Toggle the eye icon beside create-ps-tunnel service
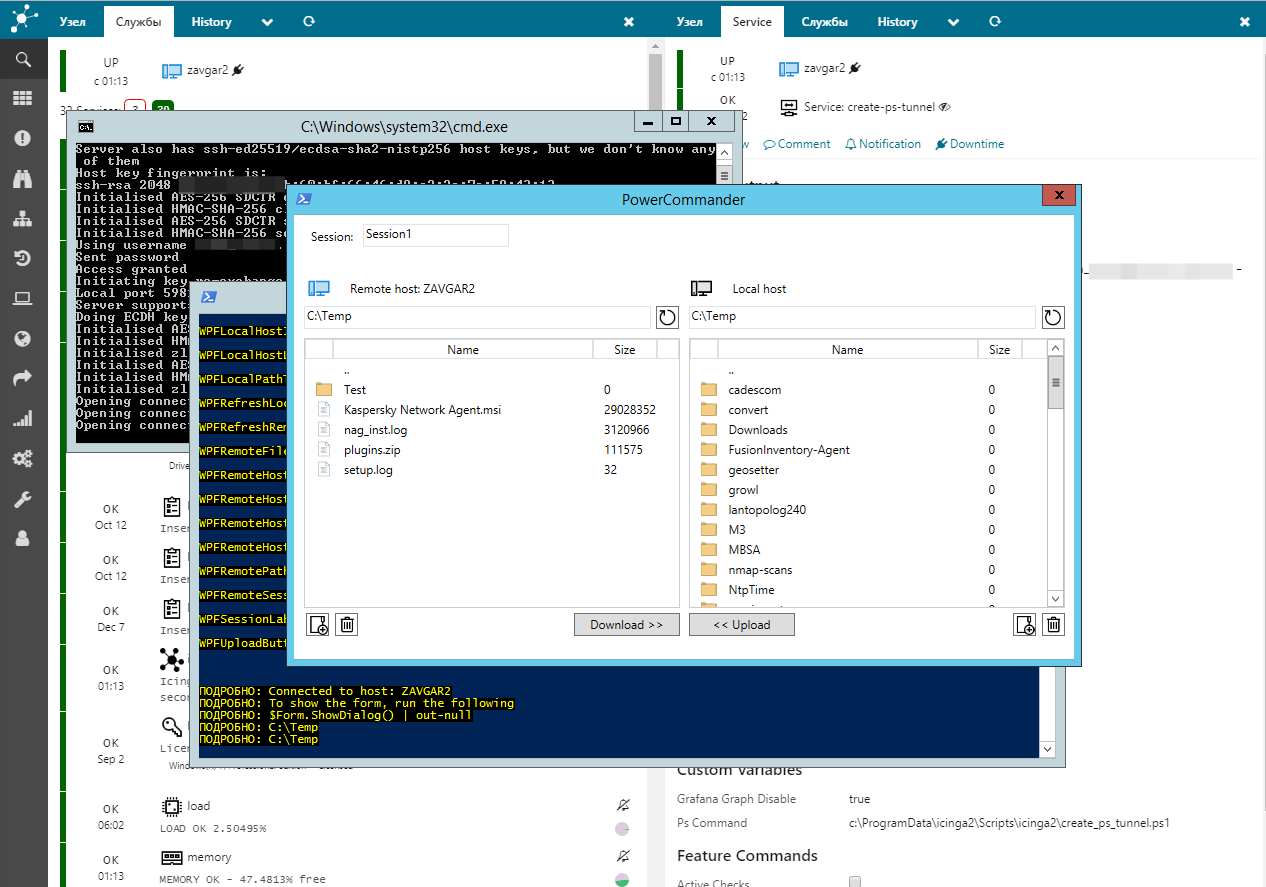Viewport: 1266px width, 887px height. 945,107
